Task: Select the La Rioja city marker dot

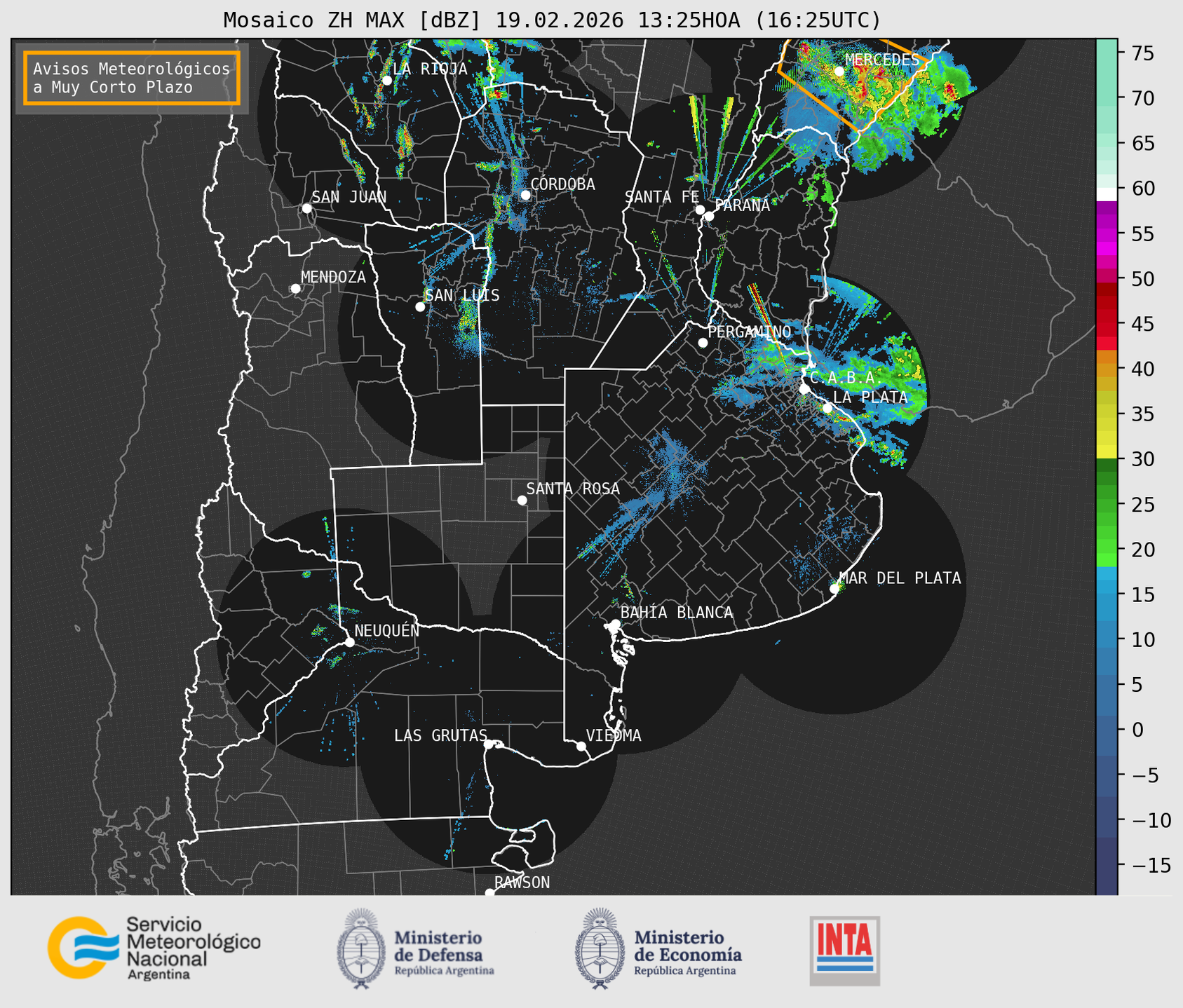Action: pyautogui.click(x=386, y=81)
